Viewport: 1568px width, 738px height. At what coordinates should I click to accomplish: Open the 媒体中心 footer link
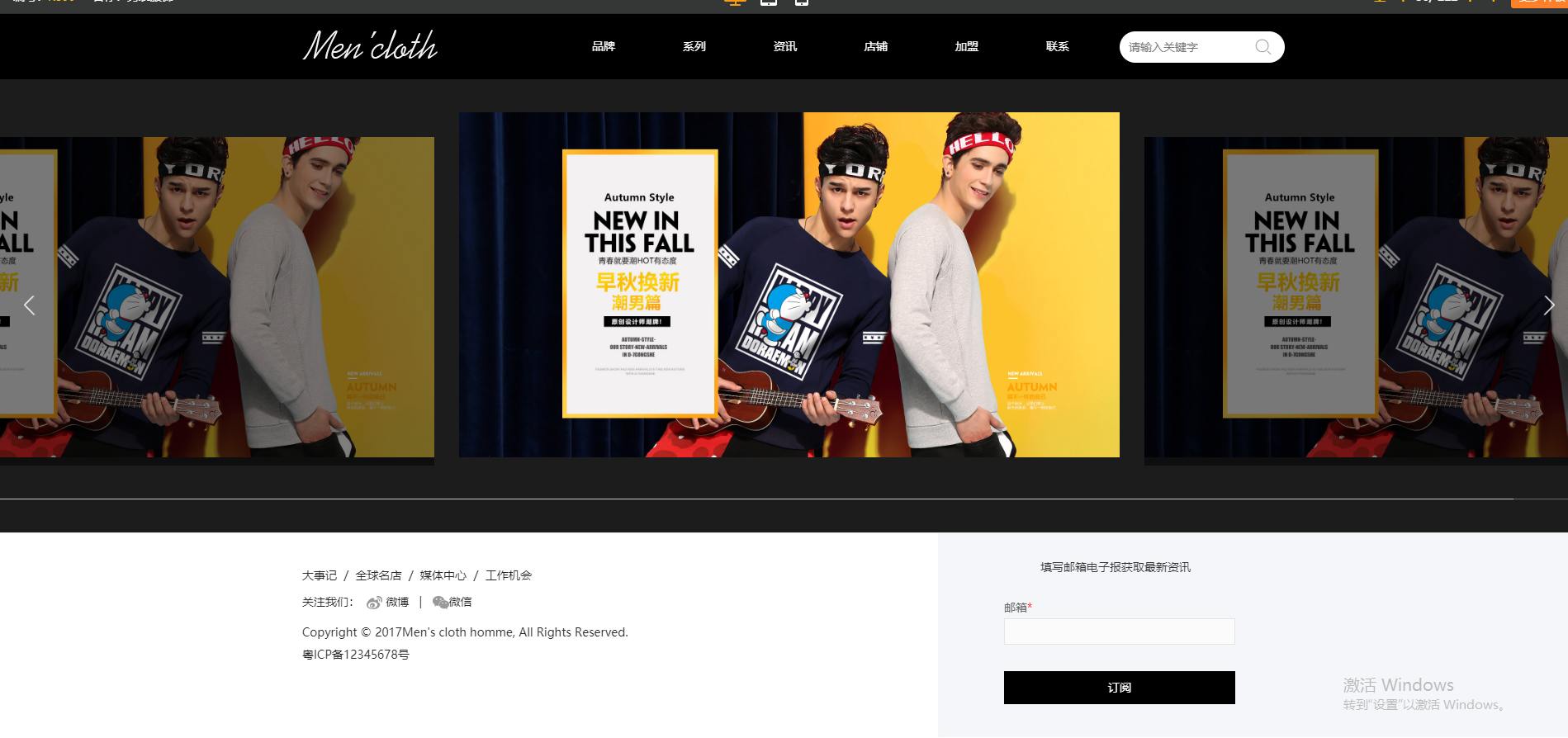(443, 575)
